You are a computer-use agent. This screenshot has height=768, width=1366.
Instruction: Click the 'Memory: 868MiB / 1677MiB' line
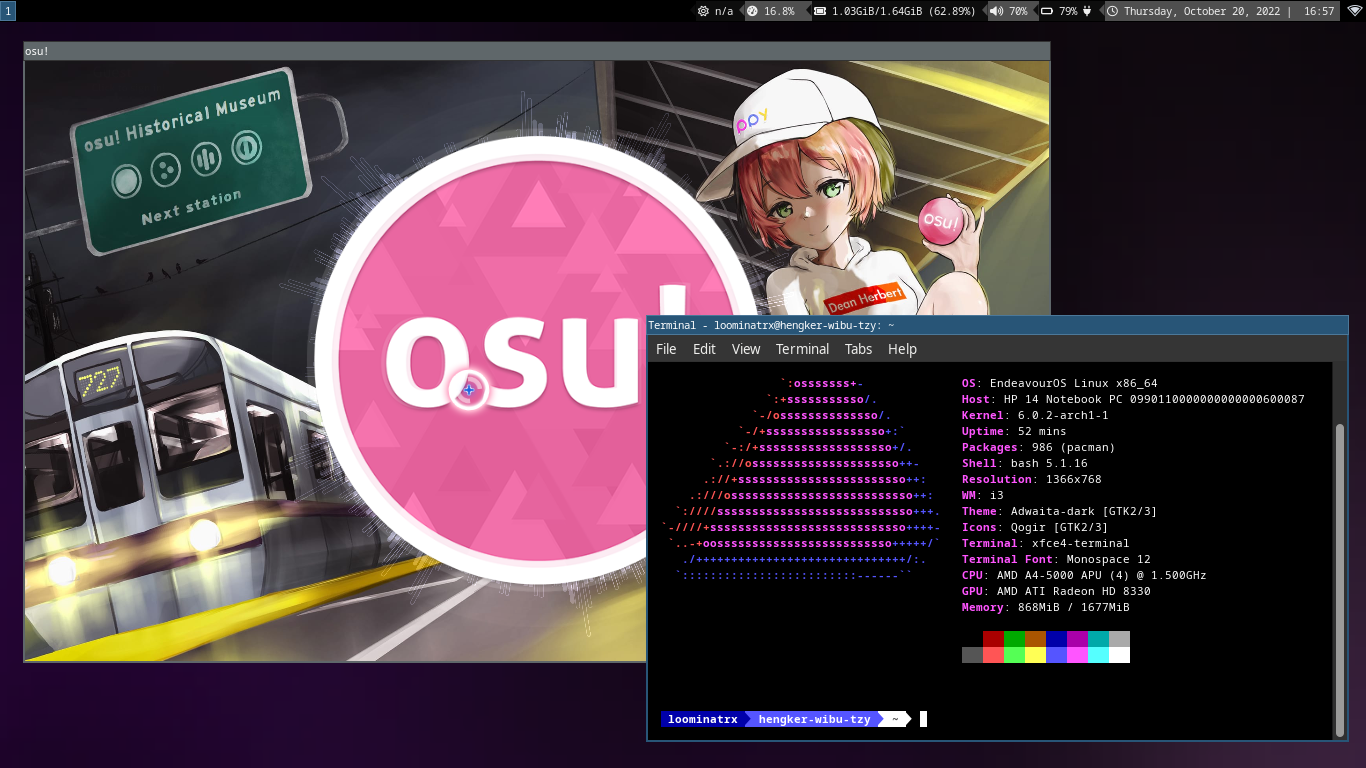coord(1046,607)
